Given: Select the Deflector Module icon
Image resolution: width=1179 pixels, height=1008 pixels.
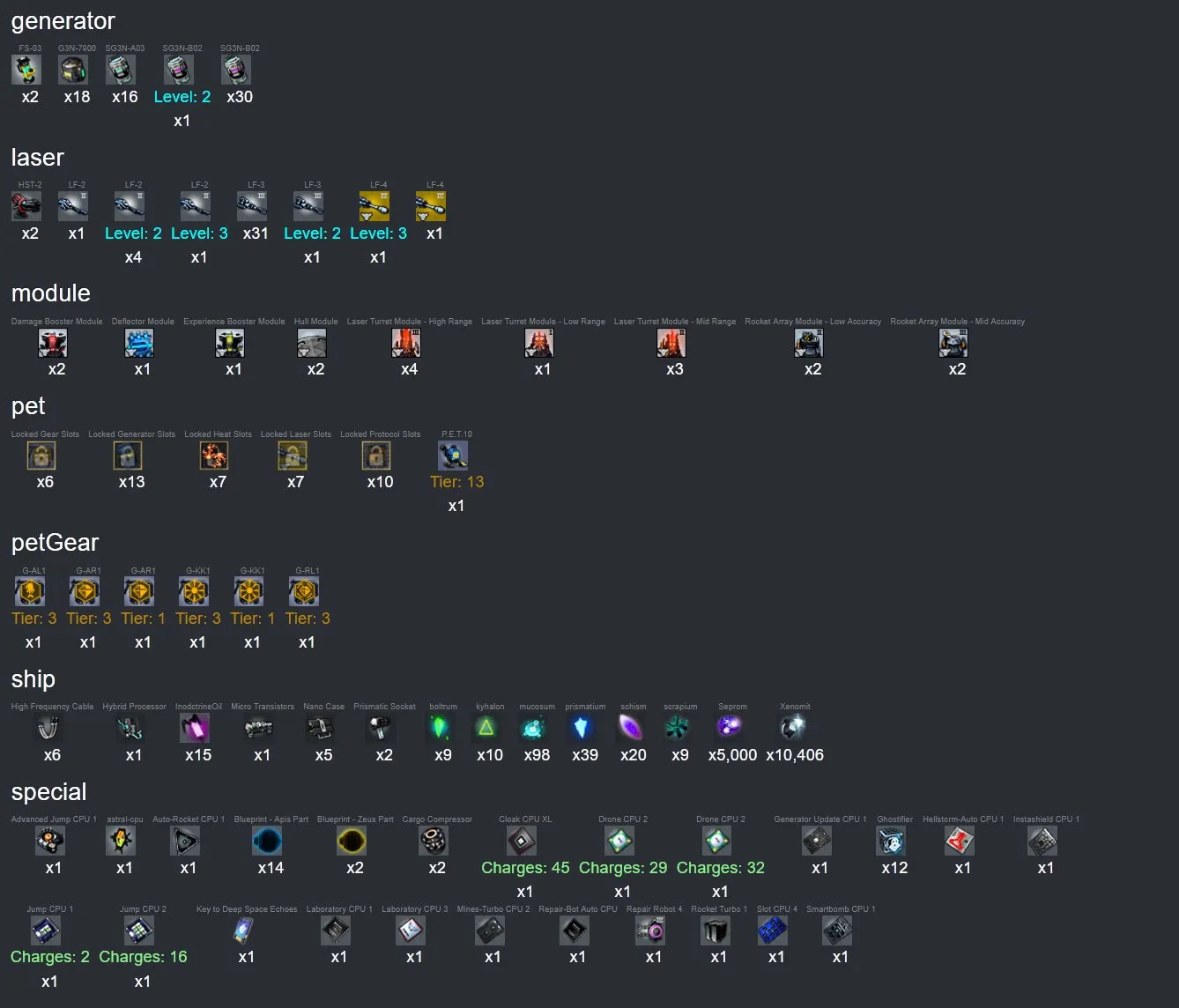Looking at the screenshot, I should (x=139, y=343).
